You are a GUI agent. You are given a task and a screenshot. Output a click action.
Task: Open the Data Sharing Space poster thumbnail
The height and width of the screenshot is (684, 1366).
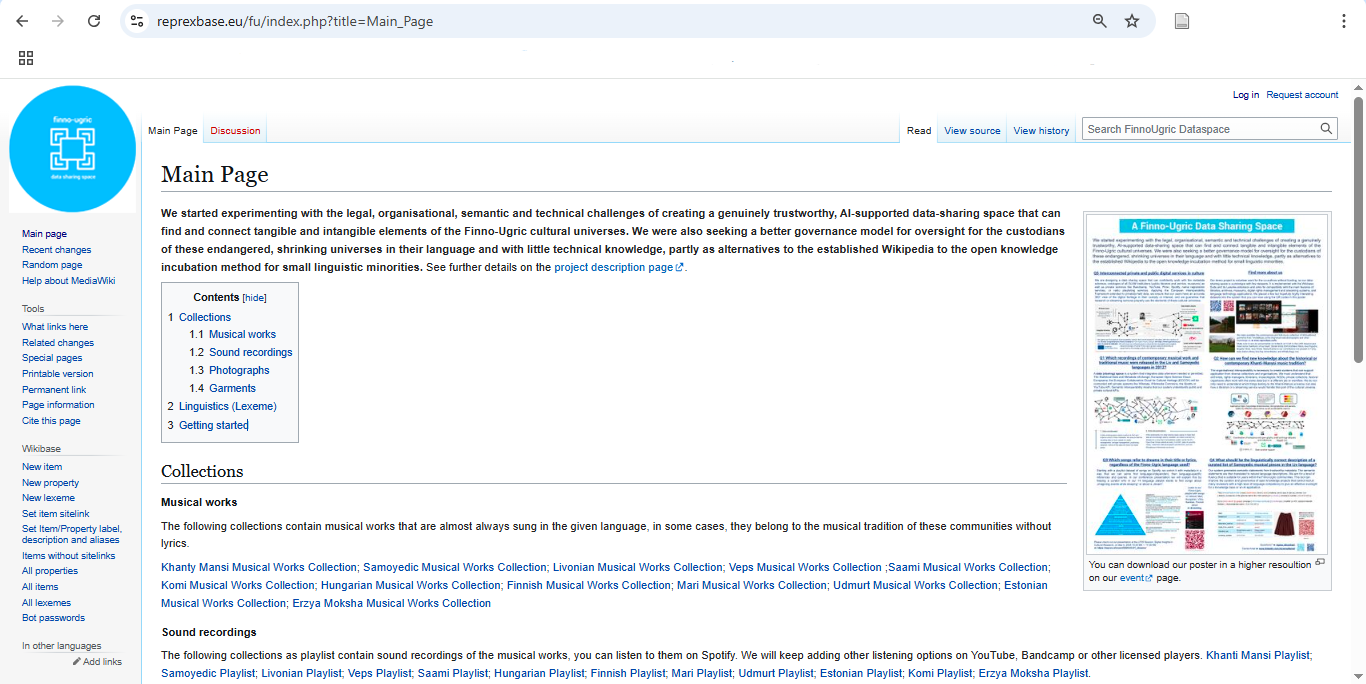click(x=1208, y=383)
